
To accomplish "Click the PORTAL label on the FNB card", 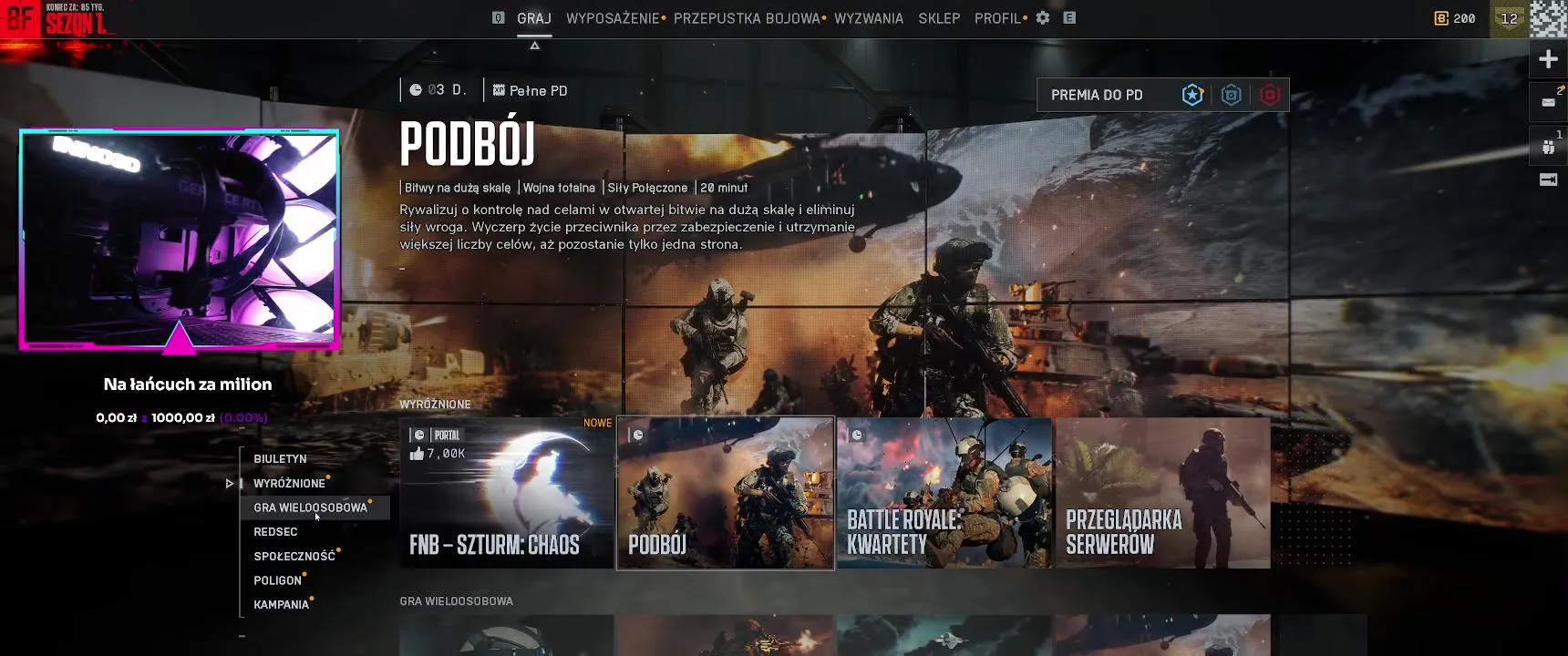I will click(x=447, y=436).
